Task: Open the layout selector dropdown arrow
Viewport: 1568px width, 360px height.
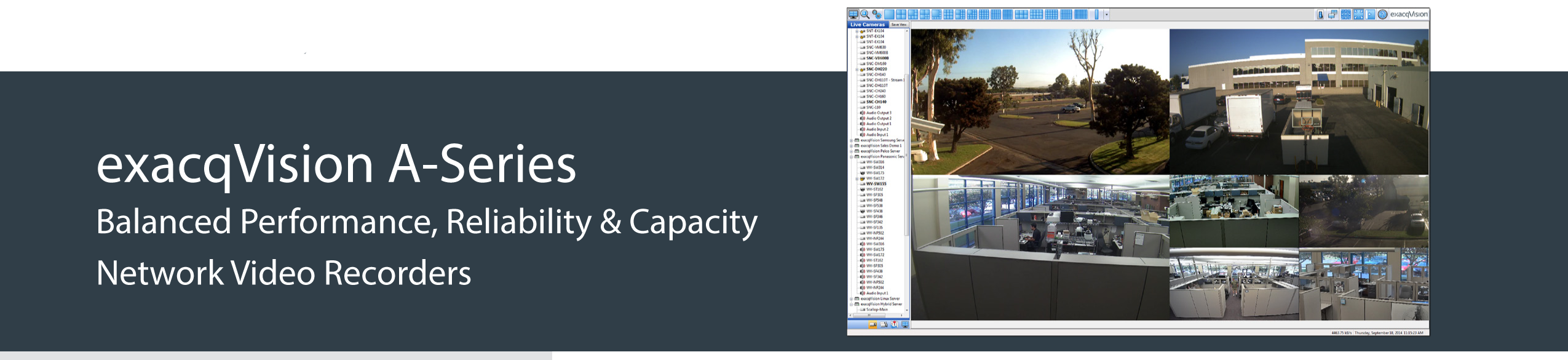Action: pyautogui.click(x=1106, y=14)
